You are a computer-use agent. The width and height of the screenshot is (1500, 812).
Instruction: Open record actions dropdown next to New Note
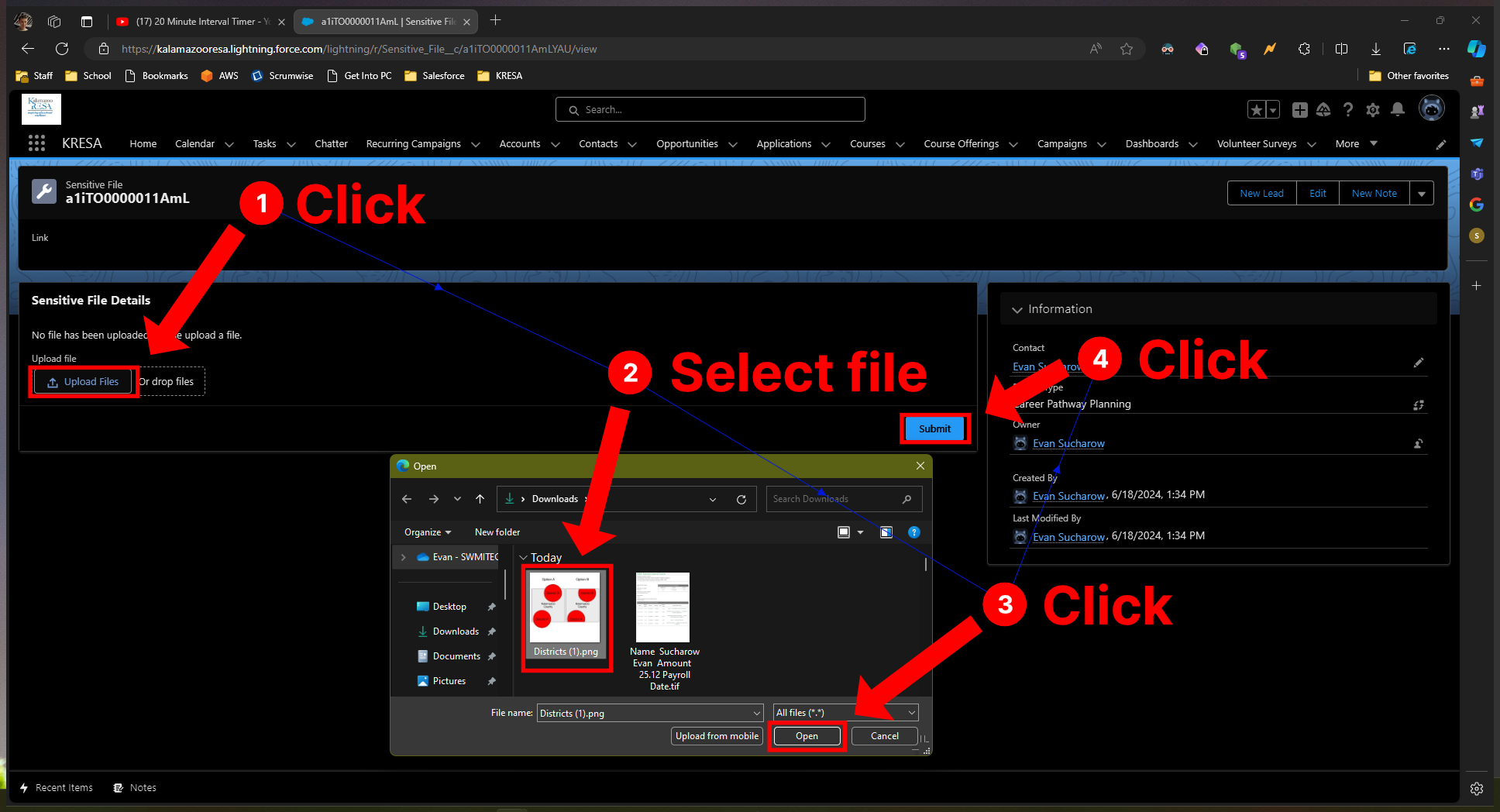point(1422,194)
